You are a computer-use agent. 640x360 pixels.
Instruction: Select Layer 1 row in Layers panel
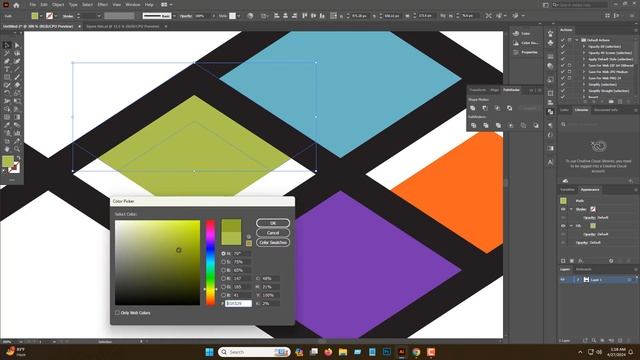[x=598, y=280]
